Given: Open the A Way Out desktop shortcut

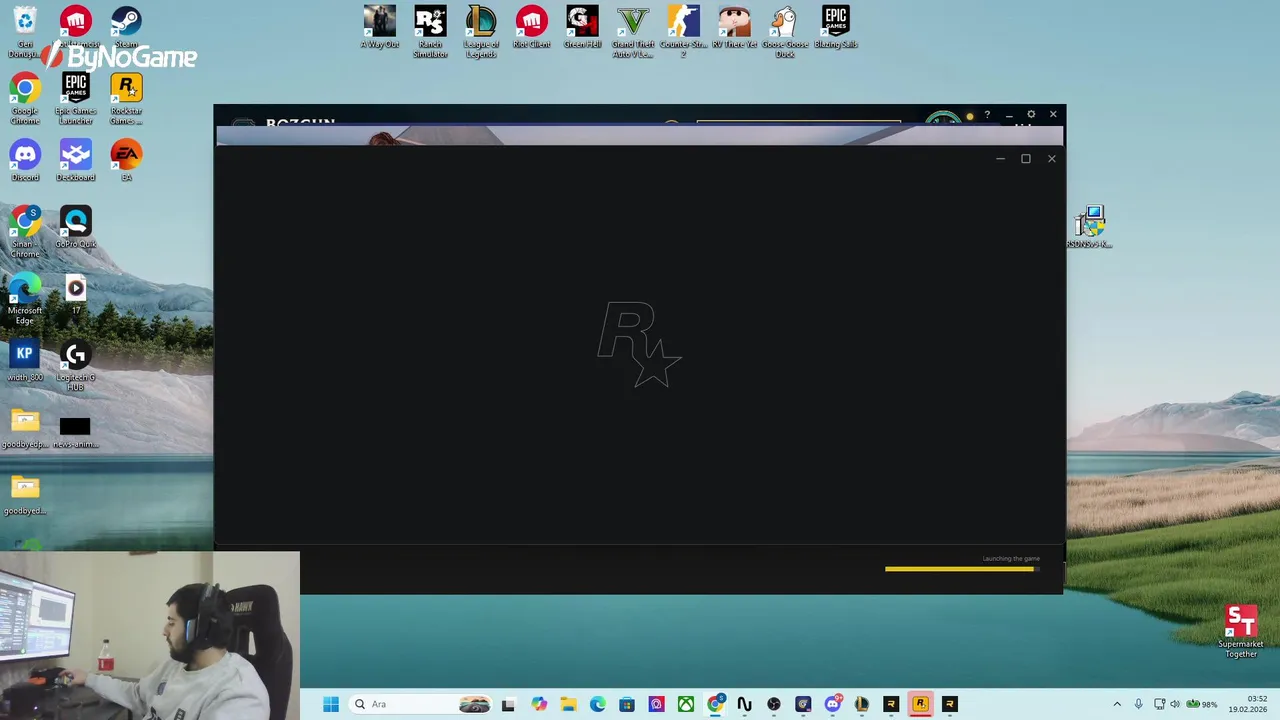Looking at the screenshot, I should (380, 27).
